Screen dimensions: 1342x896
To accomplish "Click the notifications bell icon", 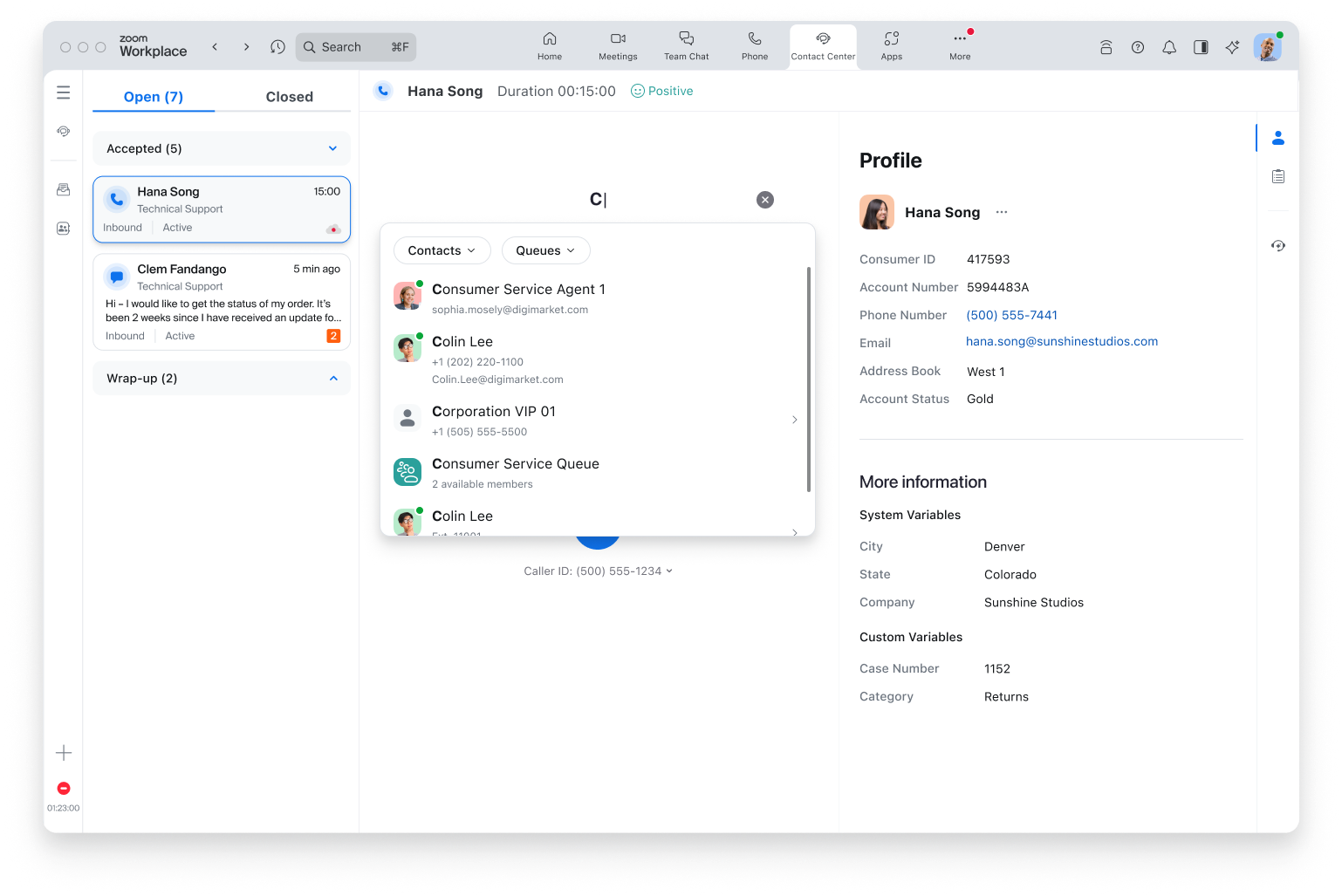I will tap(1168, 48).
